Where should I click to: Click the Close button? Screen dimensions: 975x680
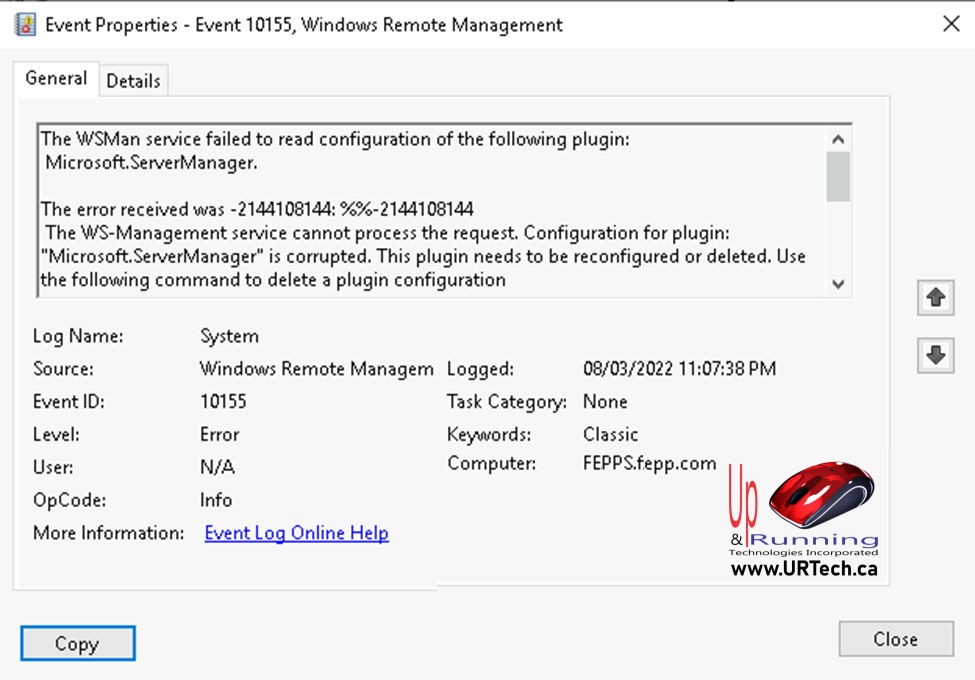(x=894, y=639)
